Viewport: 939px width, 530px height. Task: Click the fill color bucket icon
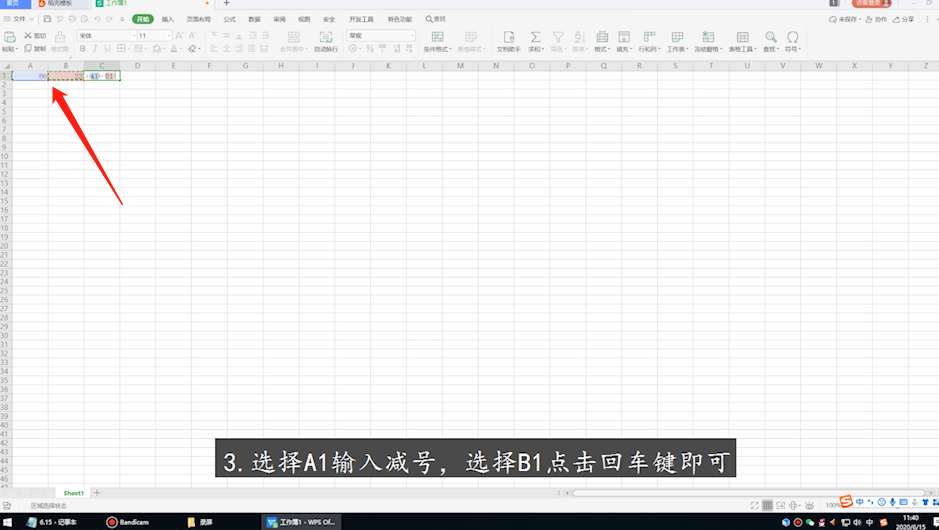(x=157, y=49)
